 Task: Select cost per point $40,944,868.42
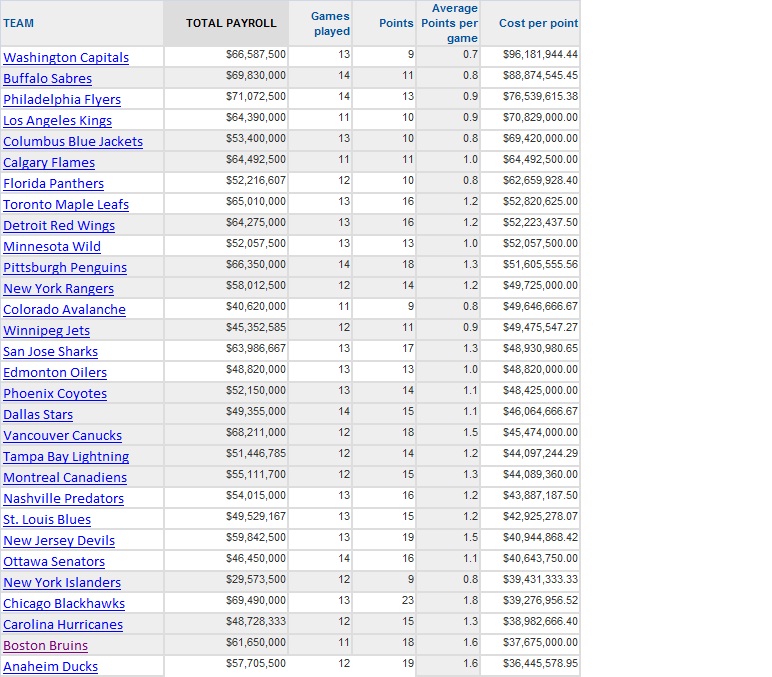point(540,537)
